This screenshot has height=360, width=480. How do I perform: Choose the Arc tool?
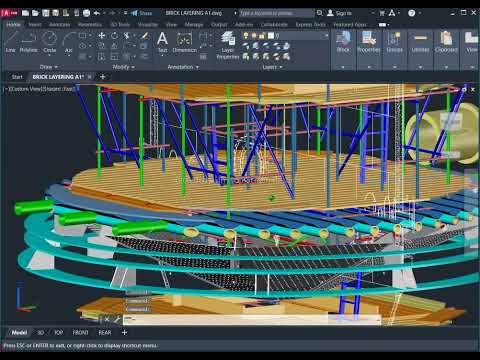(69, 42)
